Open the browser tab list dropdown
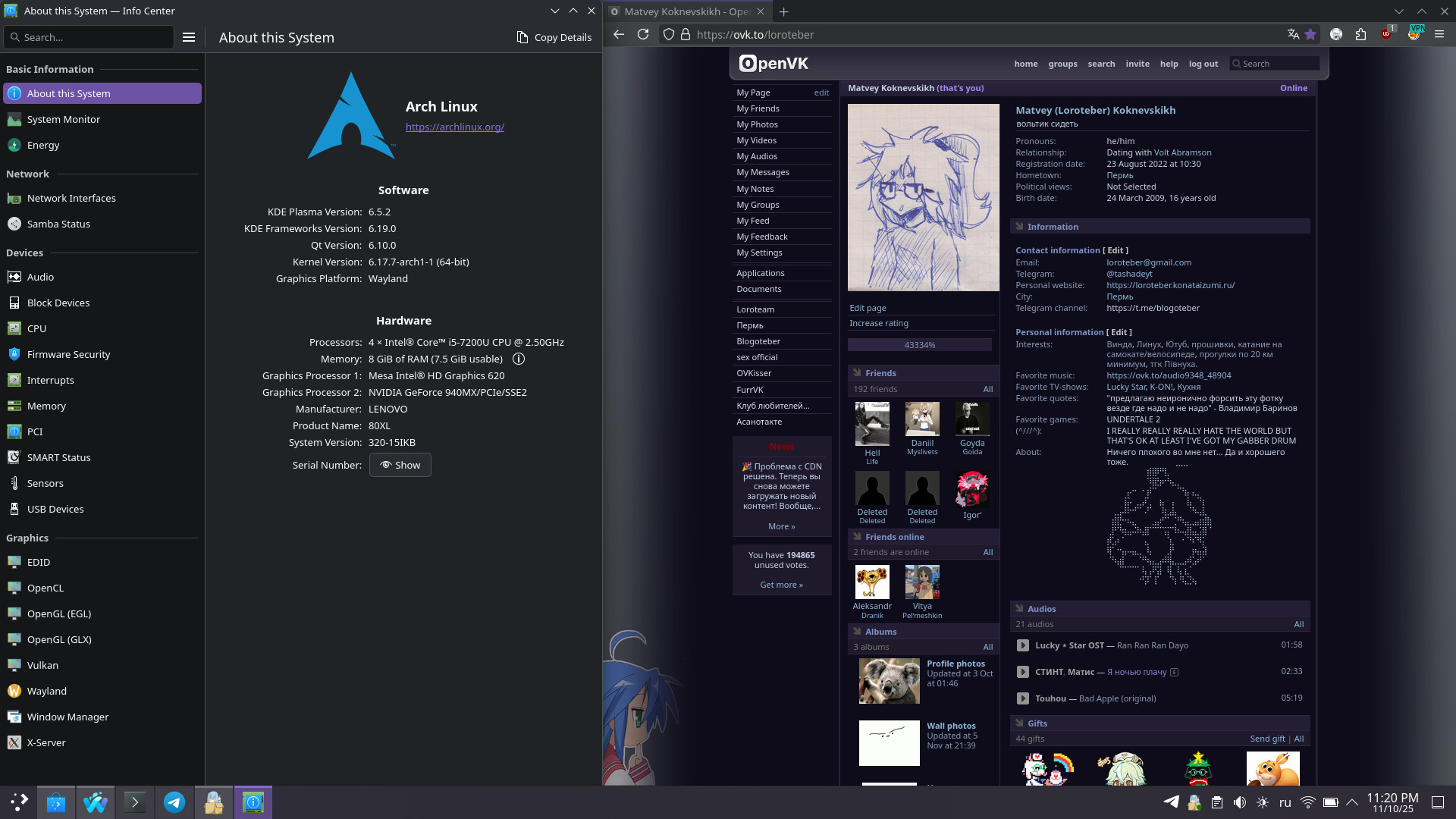 click(1398, 11)
